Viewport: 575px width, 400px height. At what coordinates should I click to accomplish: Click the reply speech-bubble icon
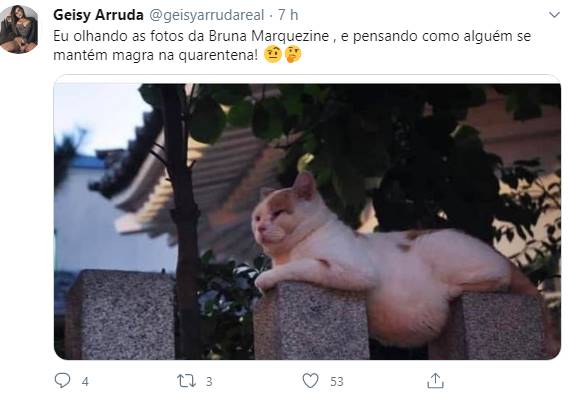click(62, 381)
